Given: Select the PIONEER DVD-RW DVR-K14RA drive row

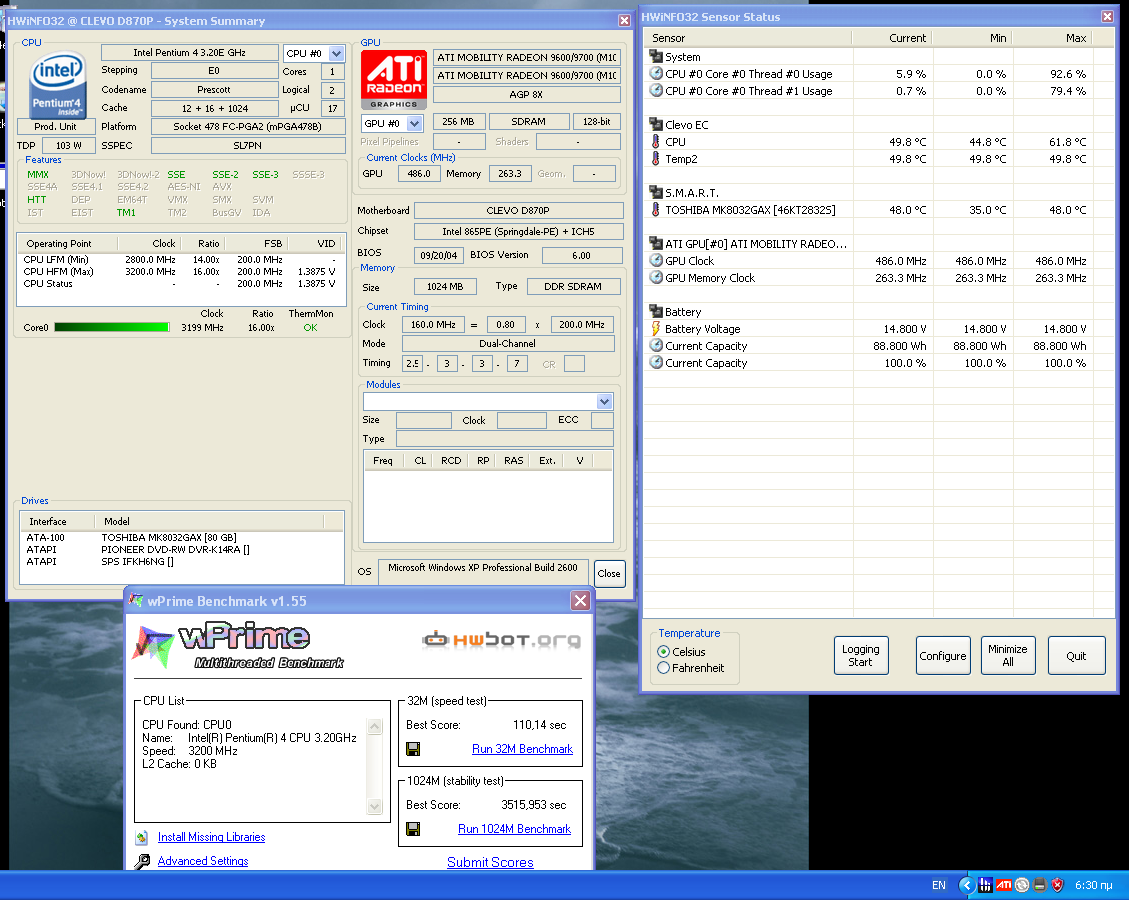Looking at the screenshot, I should 182,549.
